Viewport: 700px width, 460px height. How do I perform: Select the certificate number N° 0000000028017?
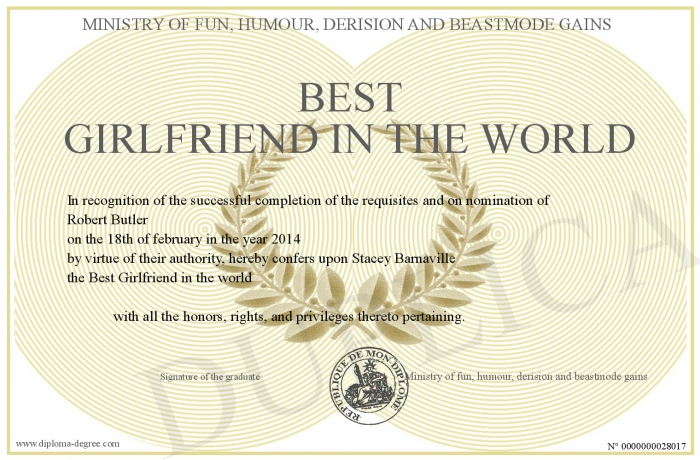point(647,444)
